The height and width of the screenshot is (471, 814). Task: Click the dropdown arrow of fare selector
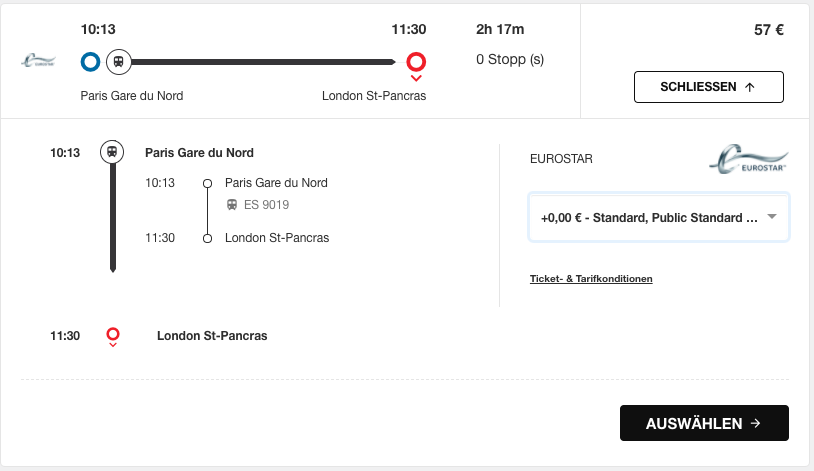772,217
